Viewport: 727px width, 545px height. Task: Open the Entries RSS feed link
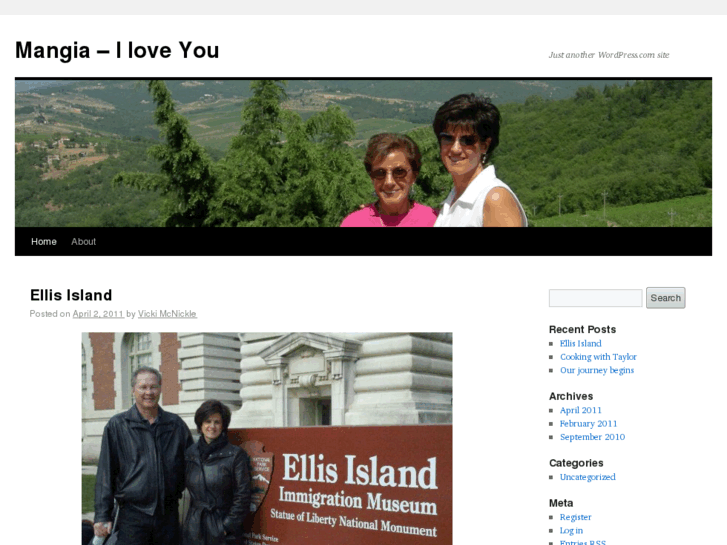pos(582,542)
